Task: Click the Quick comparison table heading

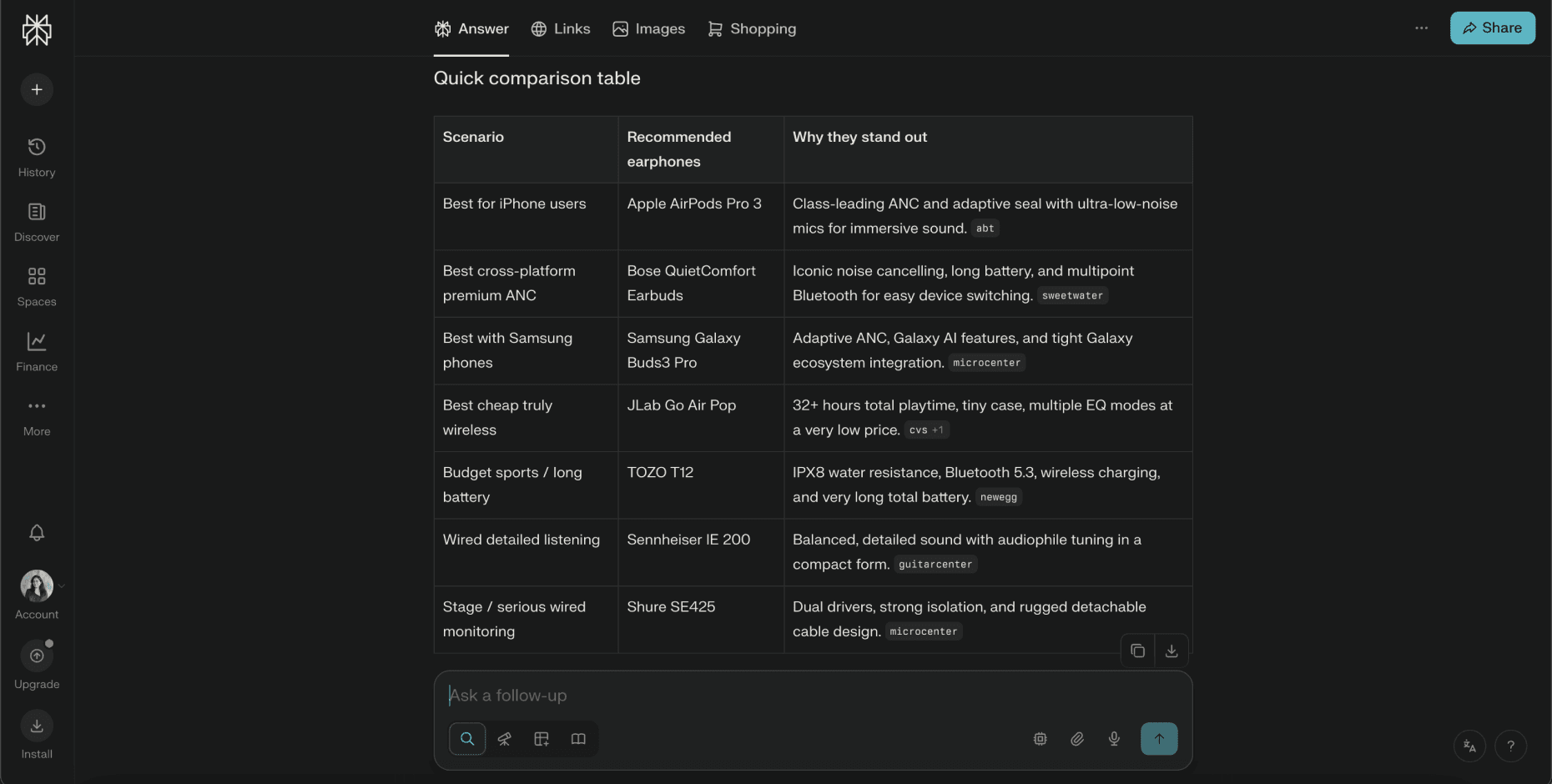Action: tap(537, 78)
